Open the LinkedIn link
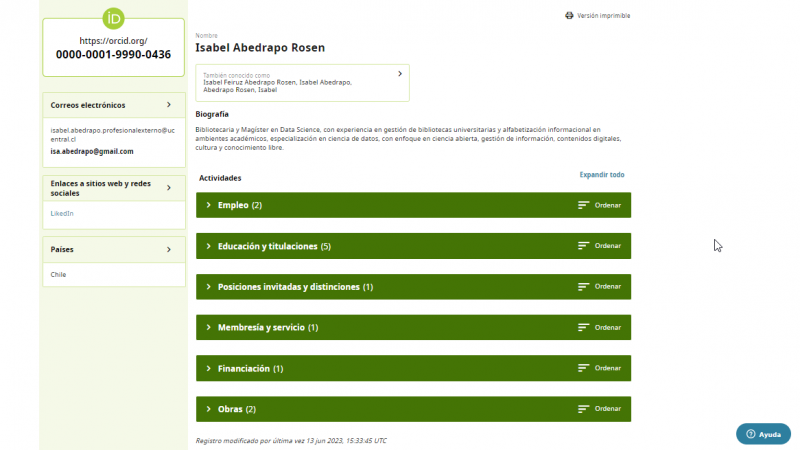 click(62, 213)
